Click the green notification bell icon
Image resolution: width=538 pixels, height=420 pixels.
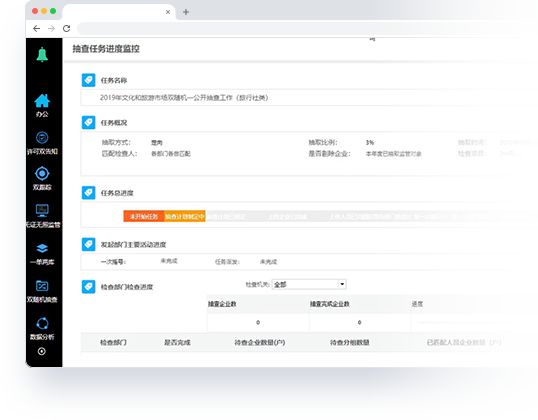(42, 55)
